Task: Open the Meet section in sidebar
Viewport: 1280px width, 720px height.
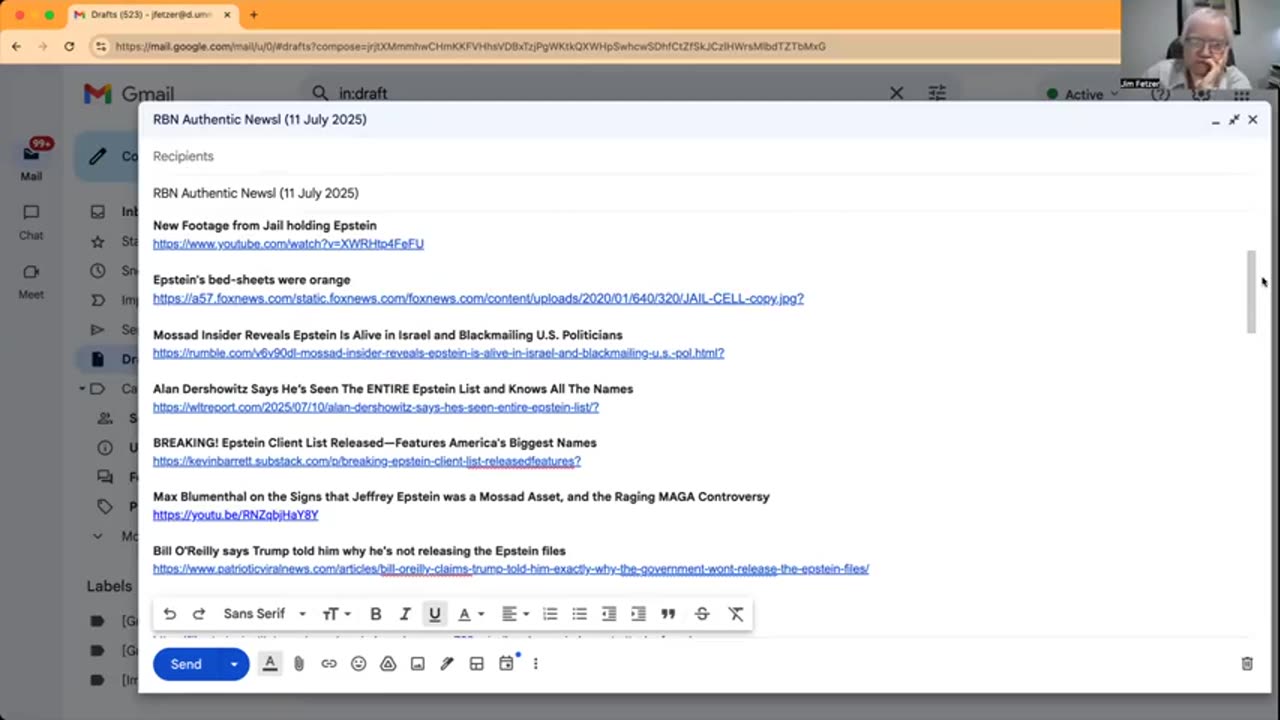Action: [31, 281]
